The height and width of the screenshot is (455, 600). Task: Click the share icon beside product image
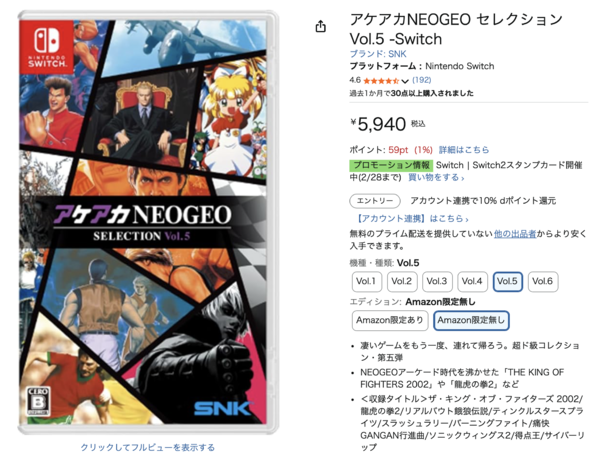click(x=321, y=26)
